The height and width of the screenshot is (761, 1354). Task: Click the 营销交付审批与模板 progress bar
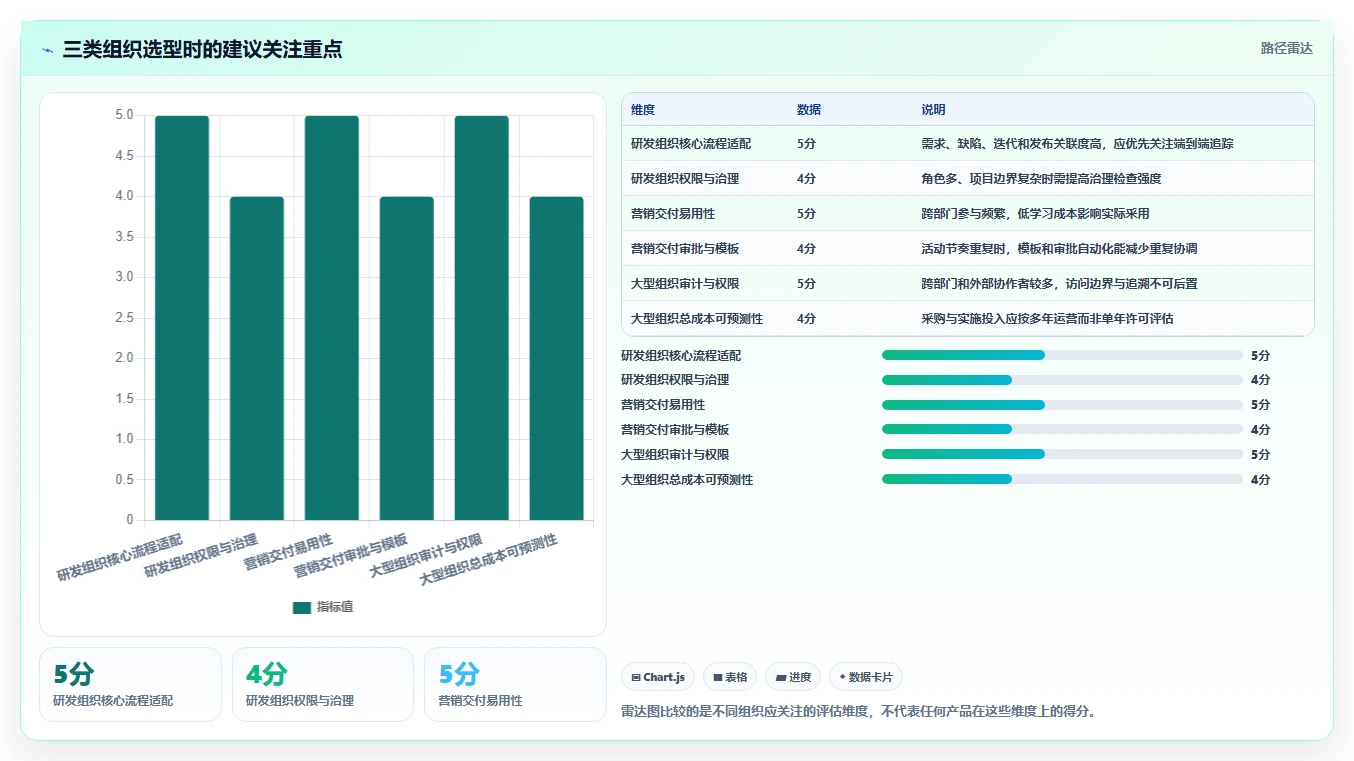tap(1062, 429)
